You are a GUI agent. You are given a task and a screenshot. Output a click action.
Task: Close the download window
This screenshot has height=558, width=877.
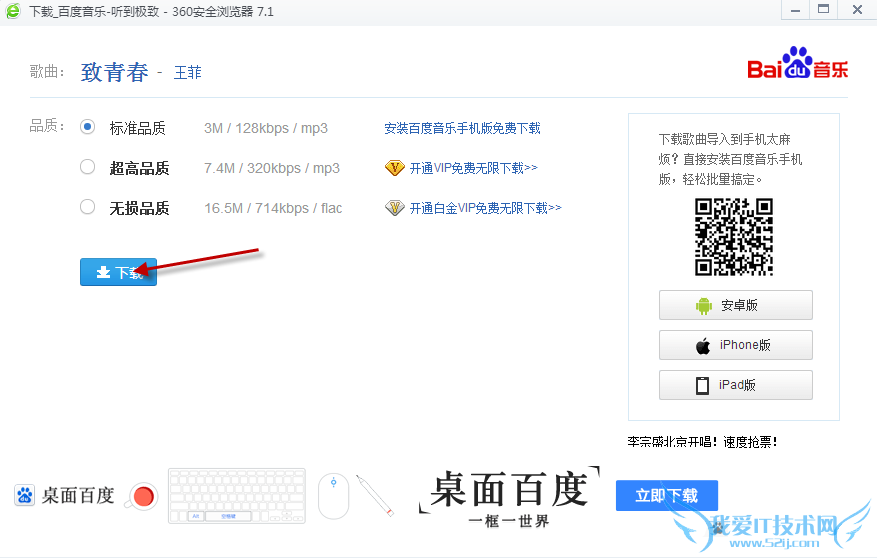[857, 10]
